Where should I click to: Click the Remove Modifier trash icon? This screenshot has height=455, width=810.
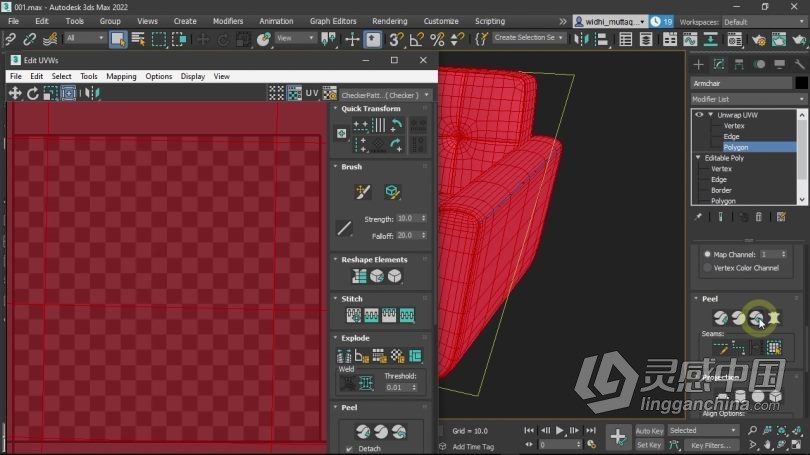tap(758, 217)
